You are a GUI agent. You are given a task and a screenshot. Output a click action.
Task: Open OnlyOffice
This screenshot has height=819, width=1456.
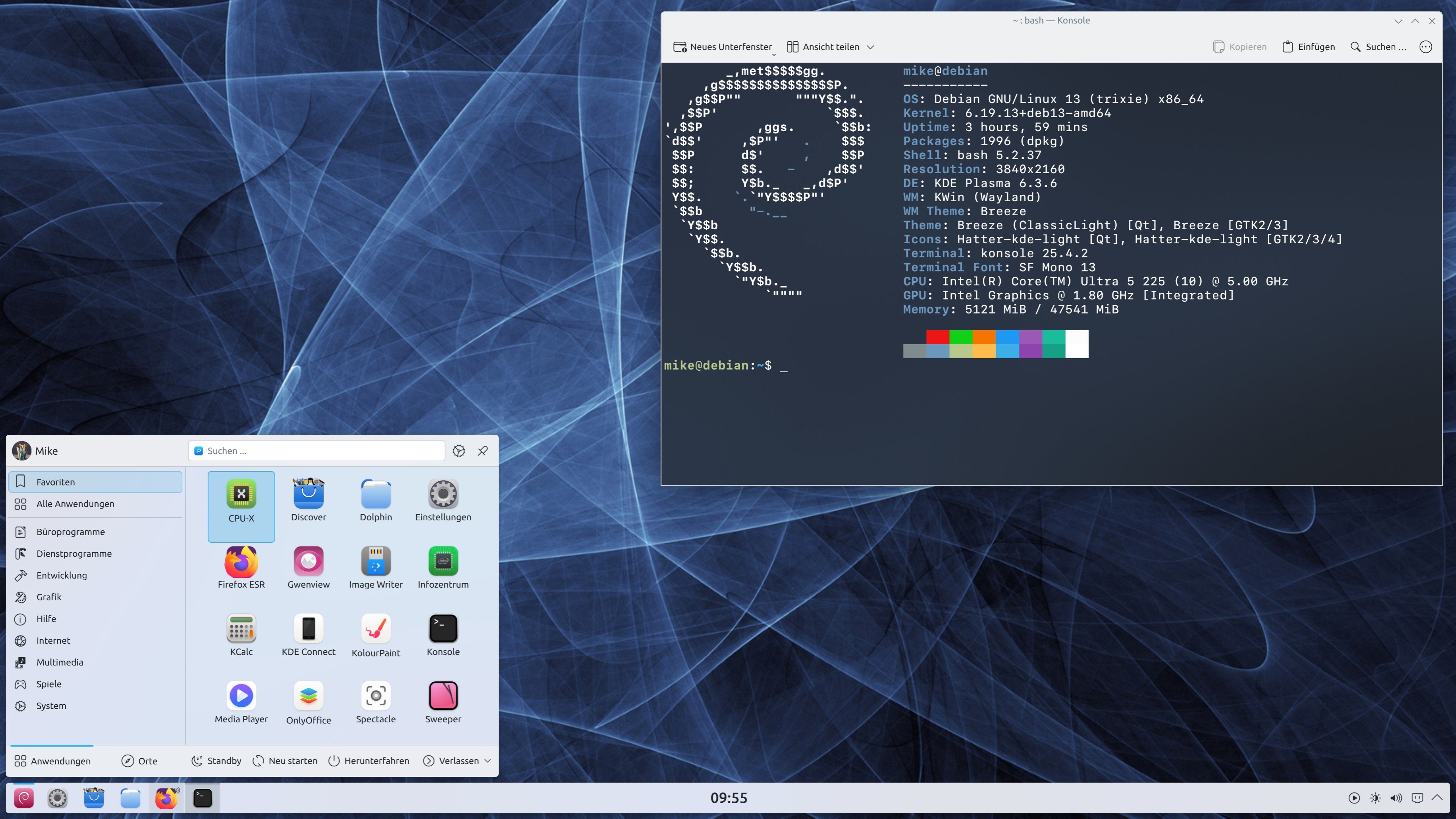(x=309, y=702)
